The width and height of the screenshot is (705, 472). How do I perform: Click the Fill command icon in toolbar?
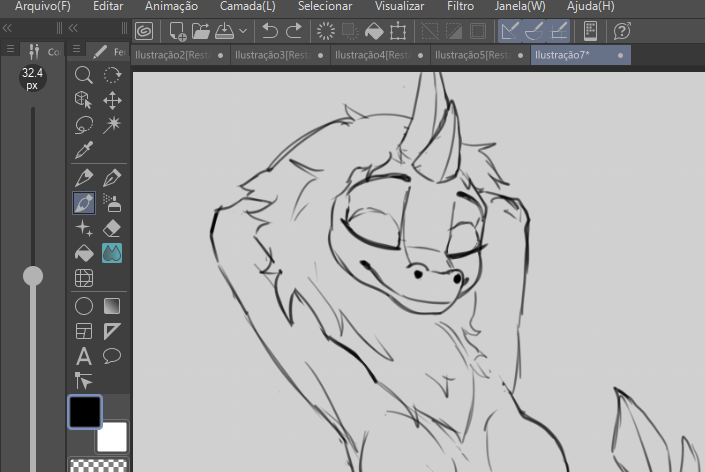374,31
